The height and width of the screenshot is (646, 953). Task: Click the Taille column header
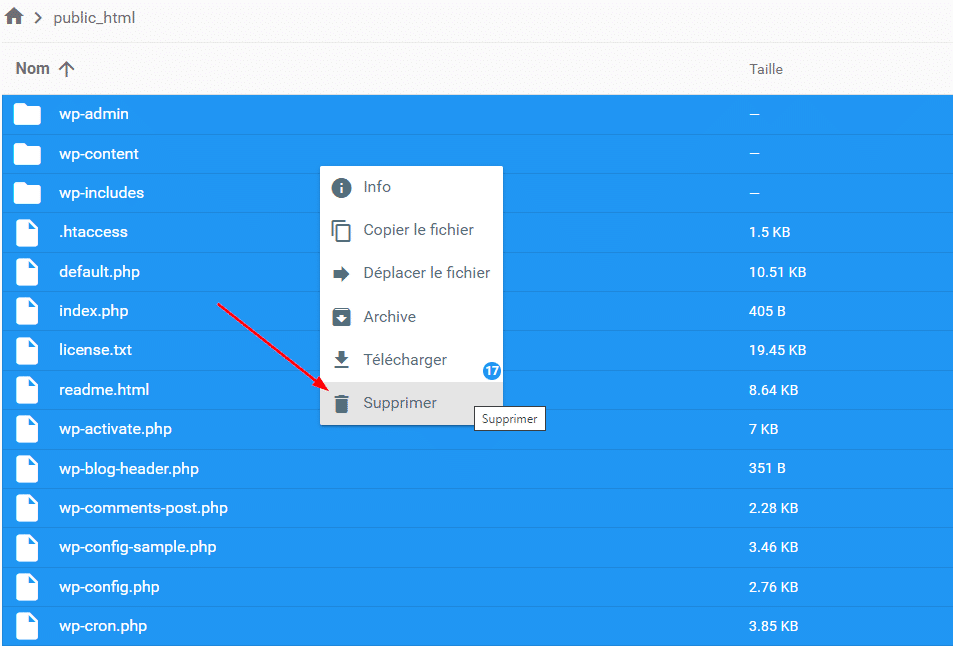(766, 69)
